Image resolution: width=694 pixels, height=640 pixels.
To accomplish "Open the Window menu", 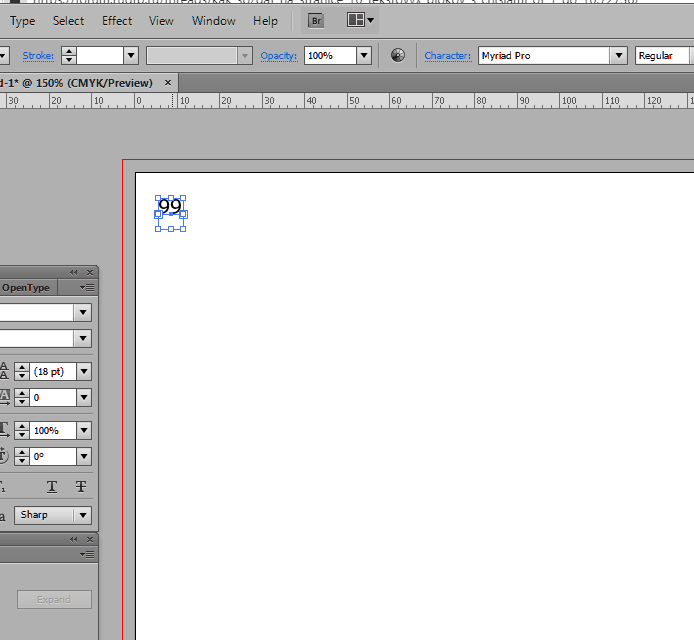I will point(213,21).
